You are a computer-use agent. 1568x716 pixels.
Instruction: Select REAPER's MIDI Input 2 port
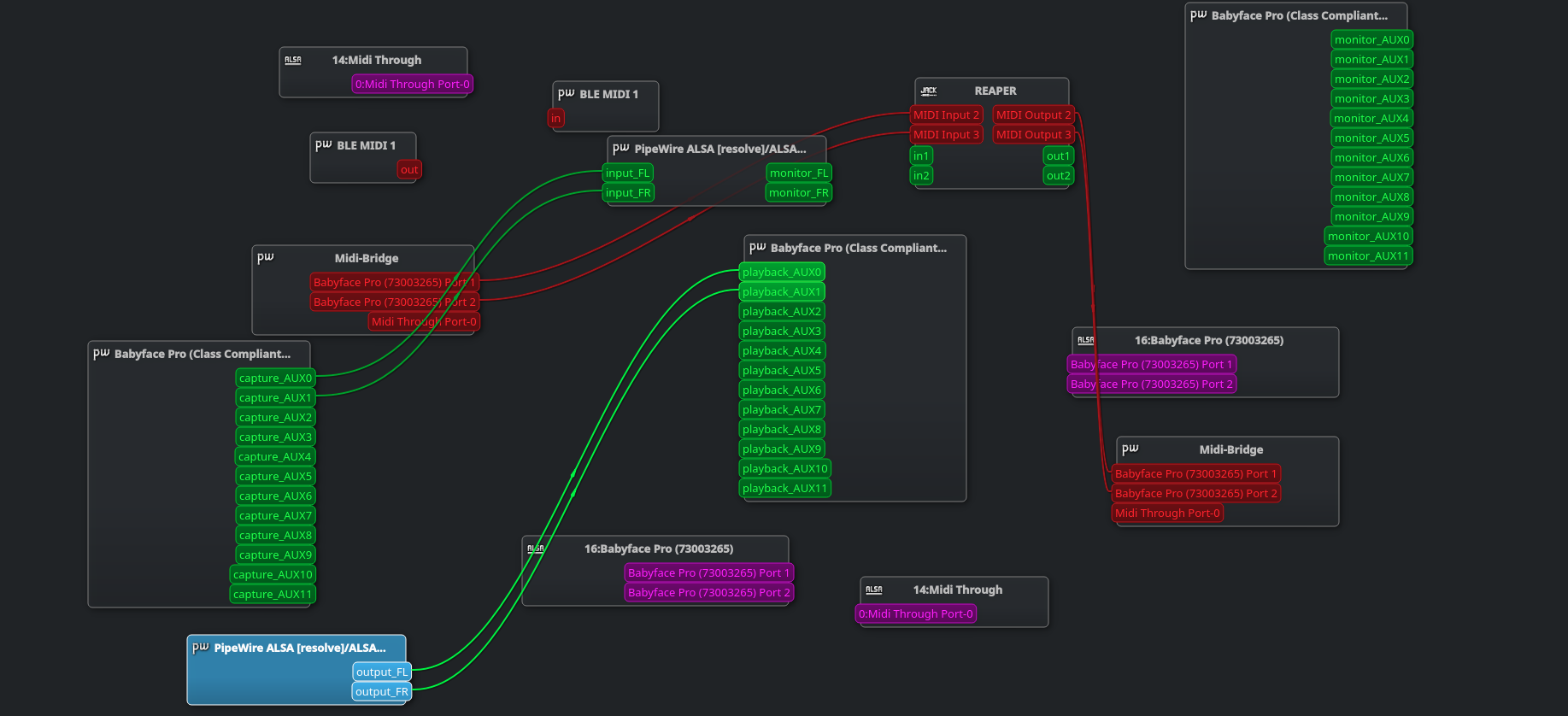pos(947,114)
